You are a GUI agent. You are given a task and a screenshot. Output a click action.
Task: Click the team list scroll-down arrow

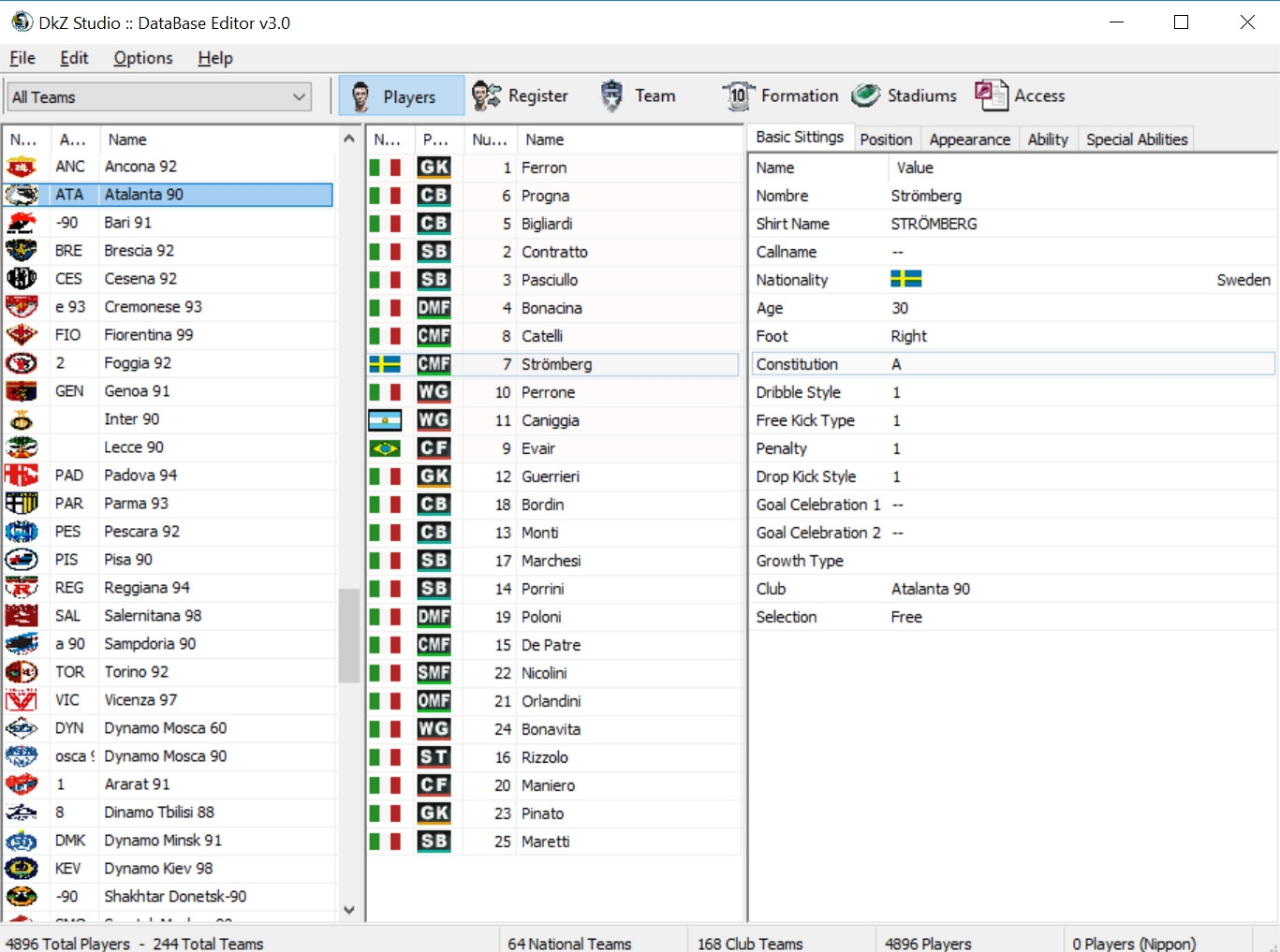(x=349, y=910)
